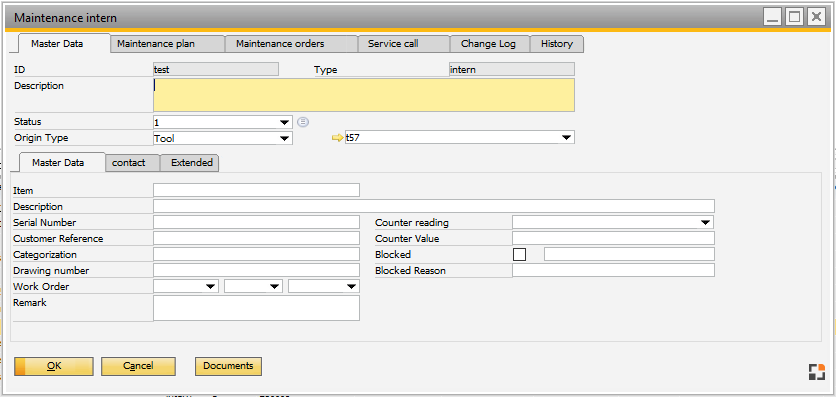Open the History tab
Screen dimensions: 836x397
557,44
